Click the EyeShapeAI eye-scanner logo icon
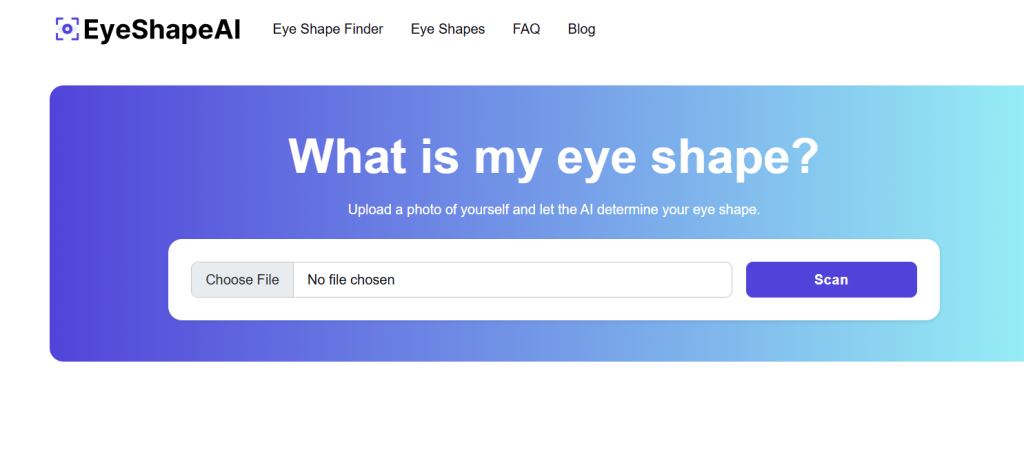This screenshot has width=1024, height=456. 67,29
